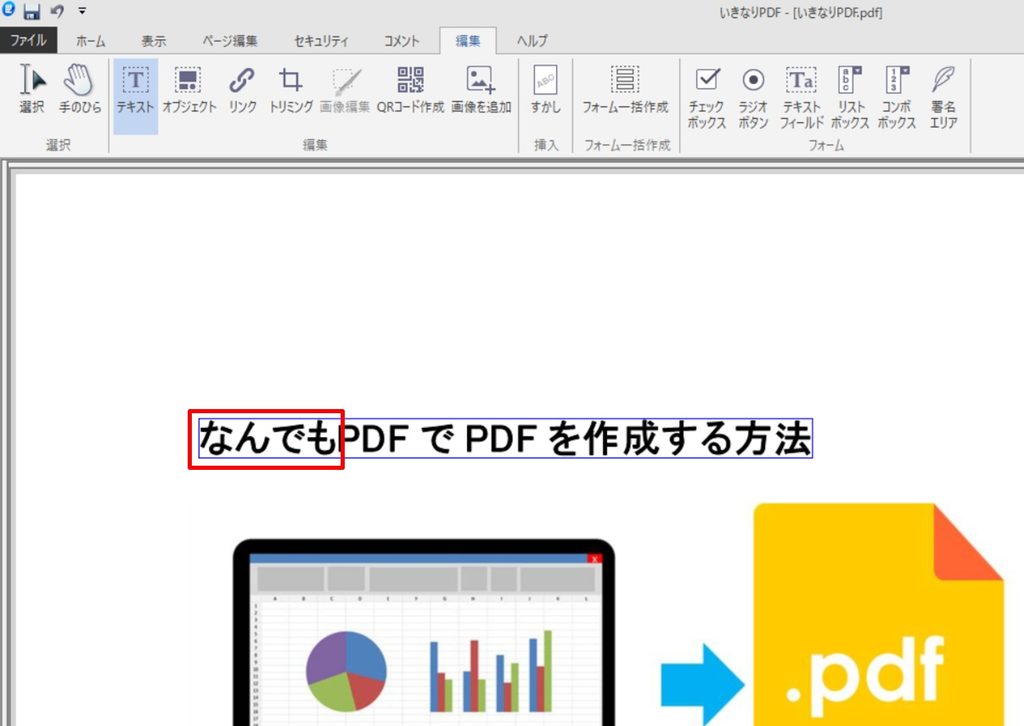Add a コンボボックス form field
1024x726 pixels.
pyautogui.click(x=897, y=97)
